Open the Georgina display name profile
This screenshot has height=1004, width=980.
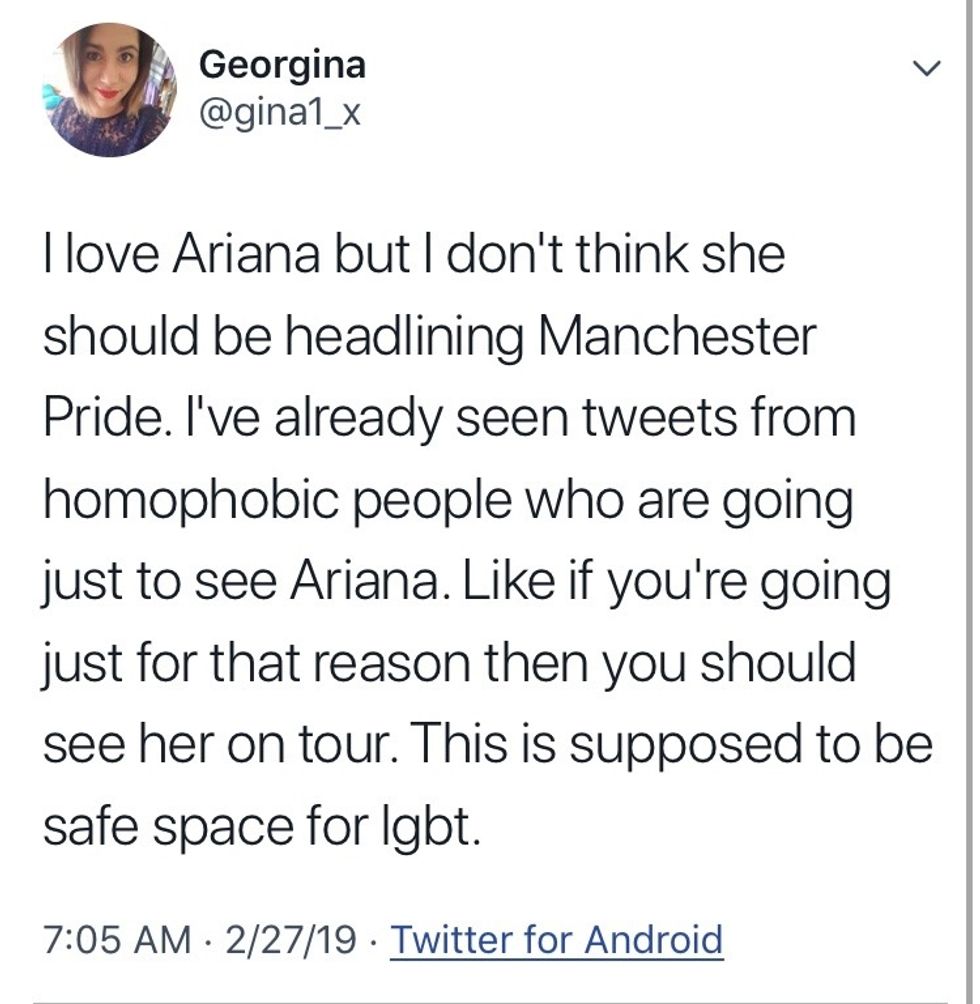283,65
